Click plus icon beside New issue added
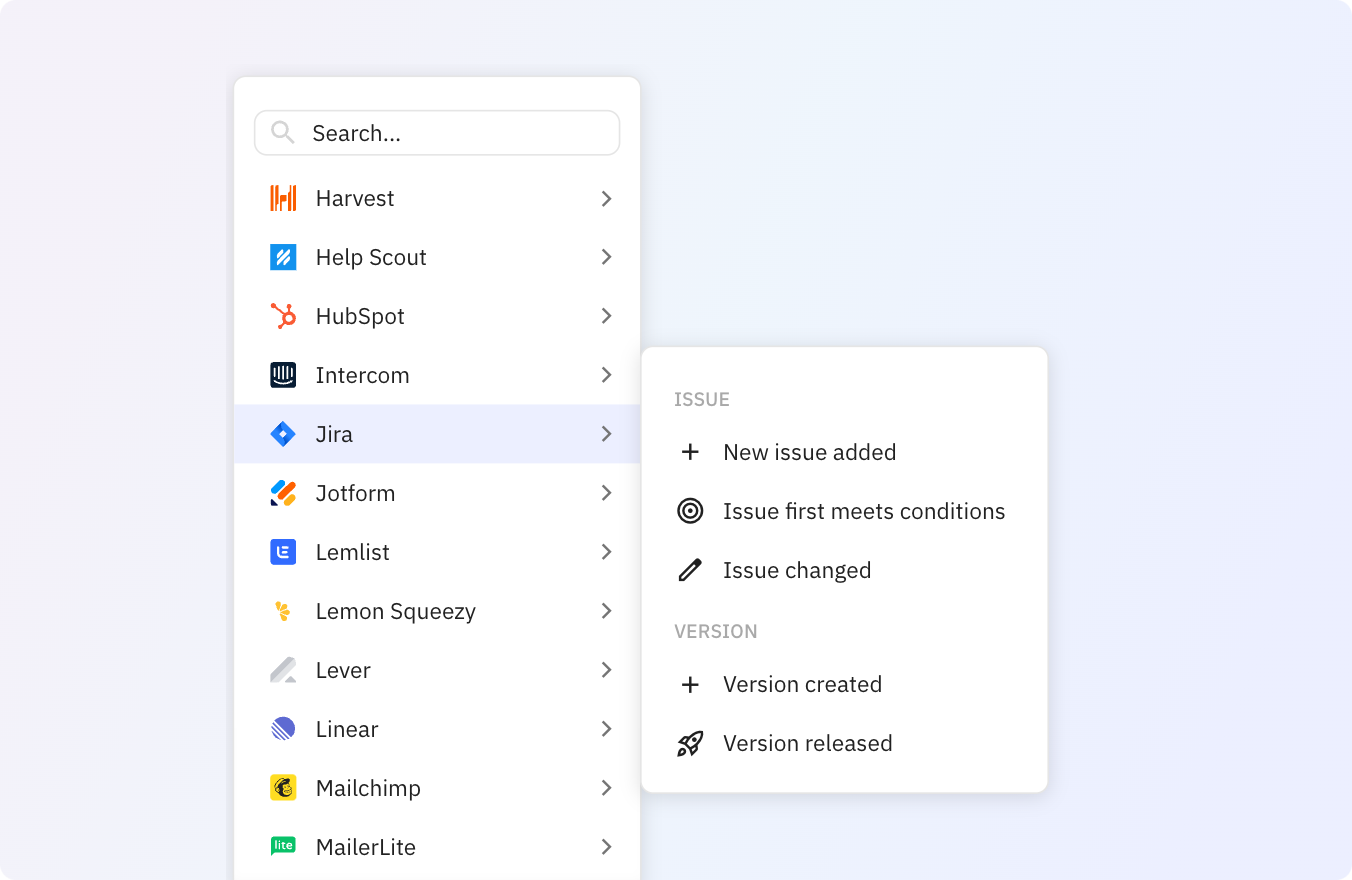Image resolution: width=1352 pixels, height=880 pixels. [x=690, y=452]
